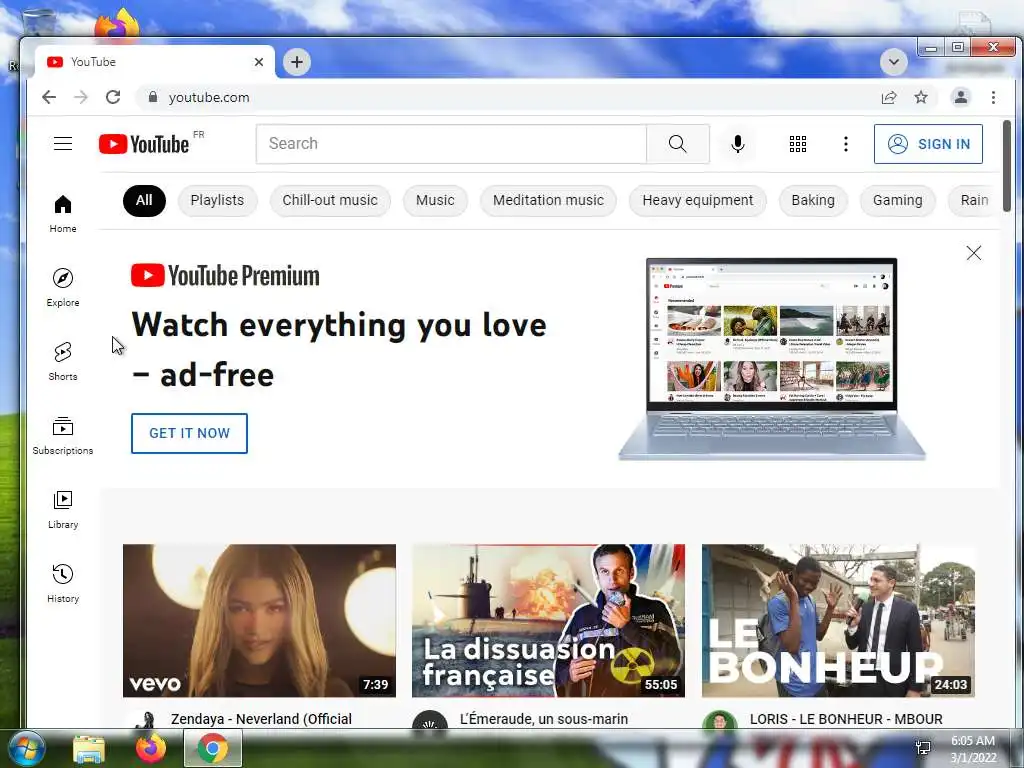1024x768 pixels.
Task: Open History in sidebar
Action: [x=63, y=583]
